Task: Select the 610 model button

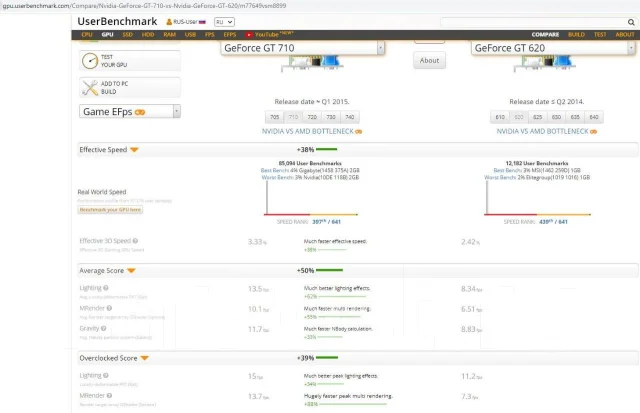Action: click(500, 117)
